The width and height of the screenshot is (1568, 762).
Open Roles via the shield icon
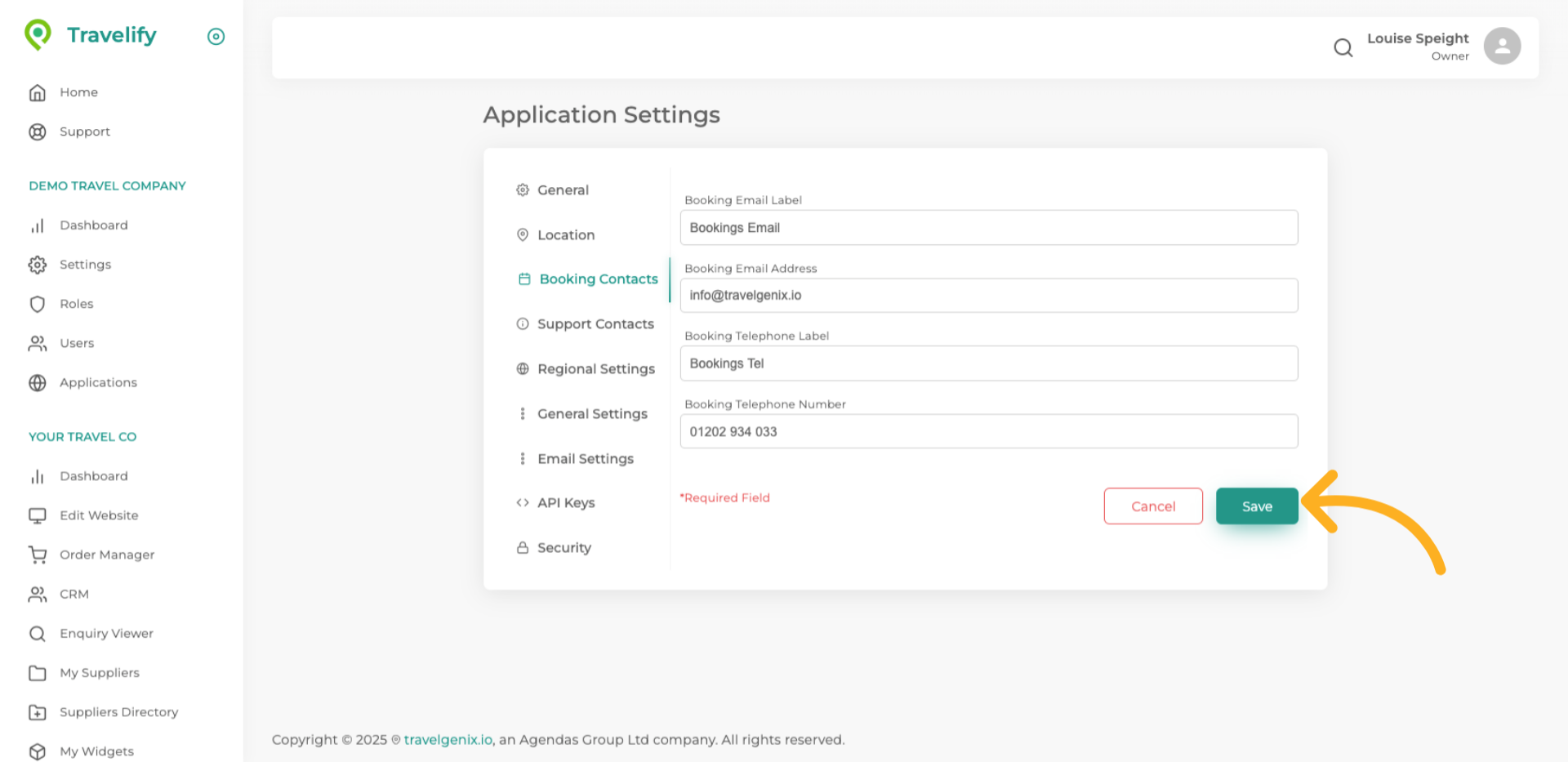pos(38,304)
